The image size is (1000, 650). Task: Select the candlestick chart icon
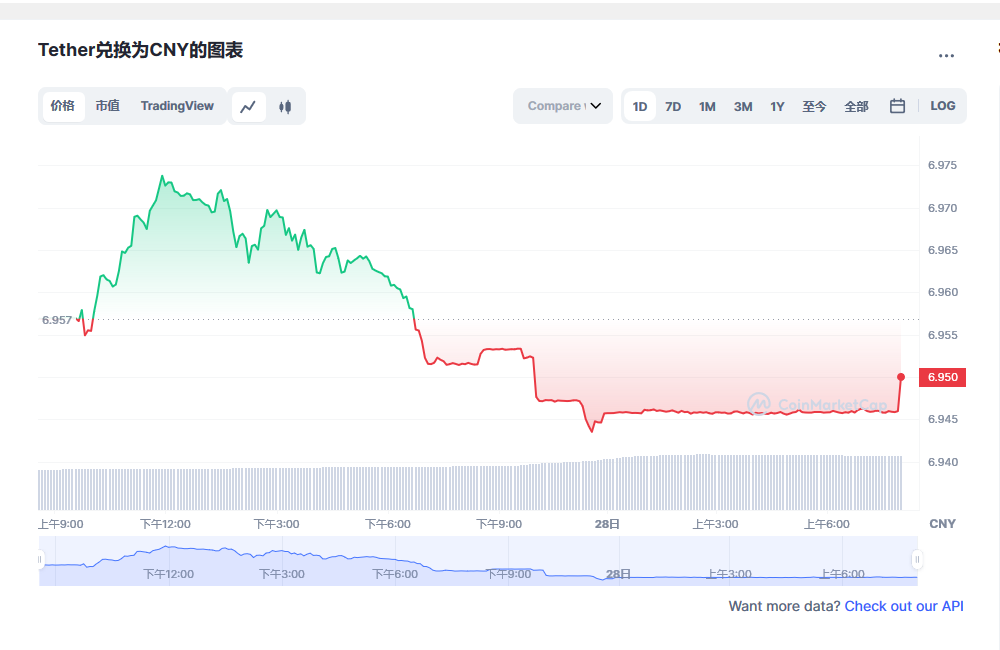[286, 105]
